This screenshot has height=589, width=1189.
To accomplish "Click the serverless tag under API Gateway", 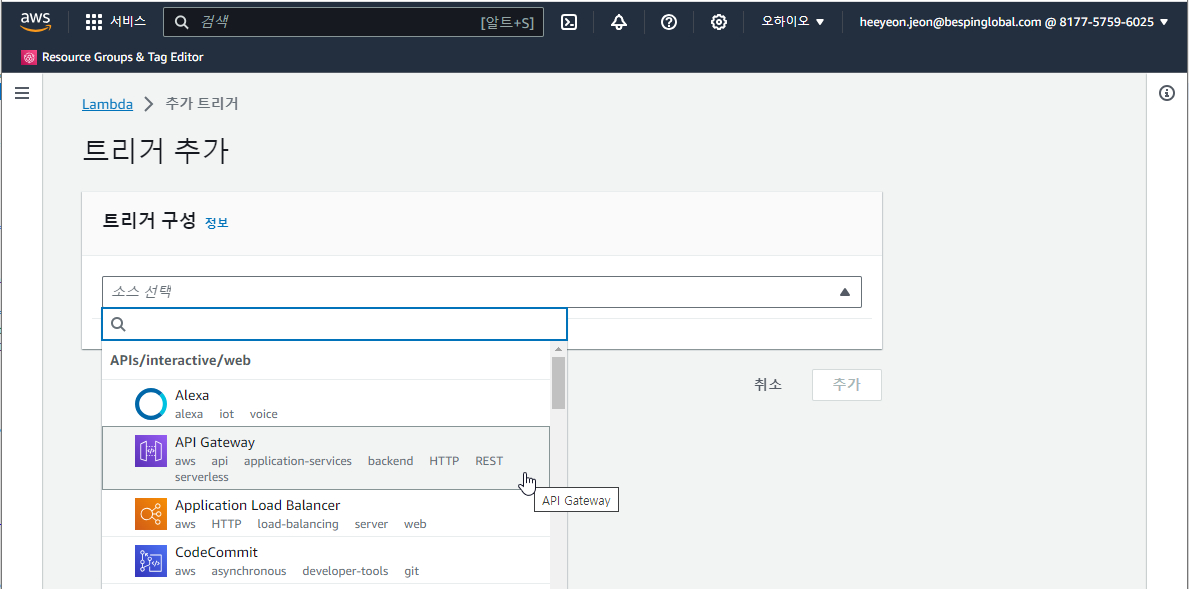I will 202,477.
